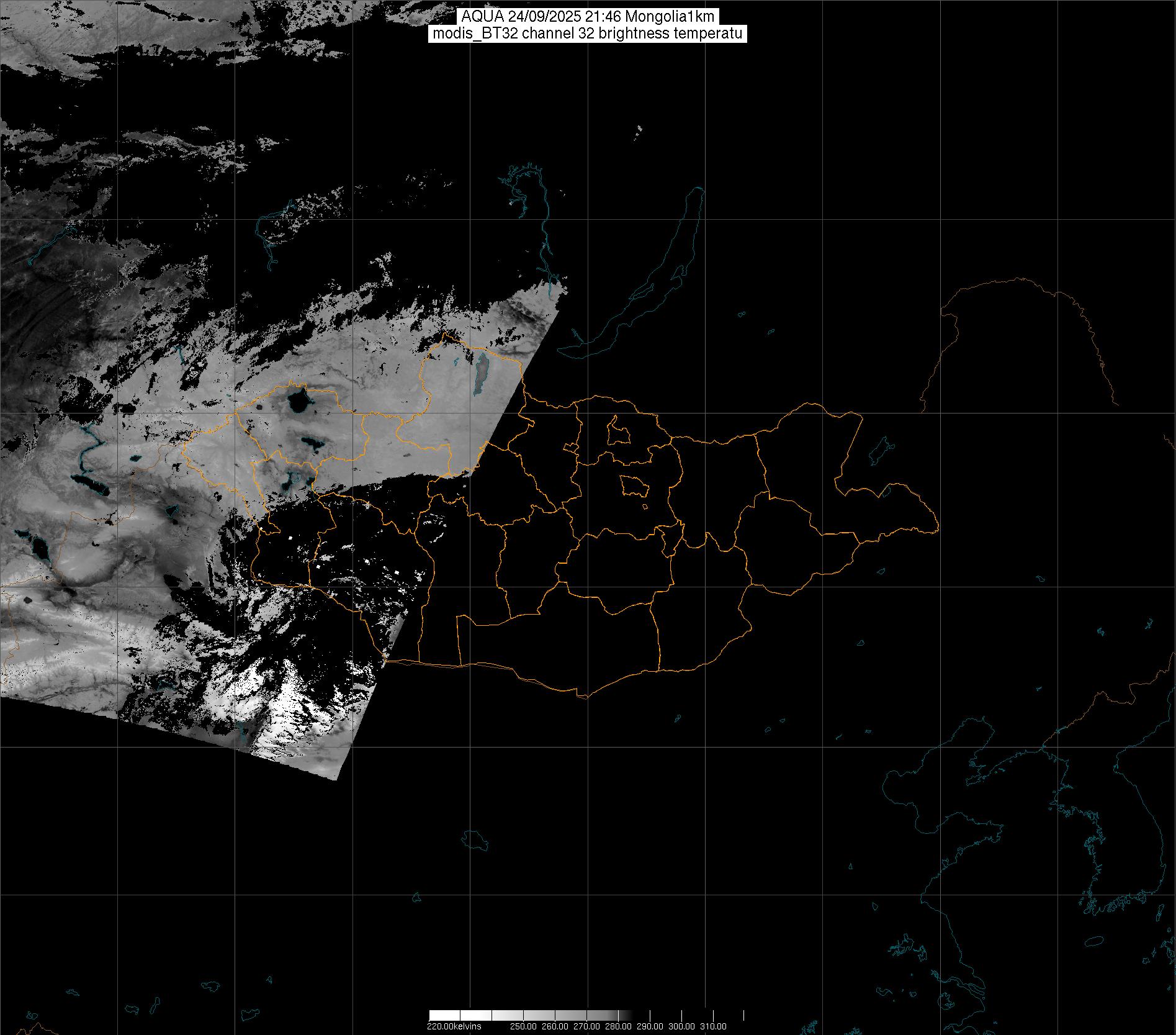Click the 290.00 colorbar tick label

click(x=650, y=1026)
